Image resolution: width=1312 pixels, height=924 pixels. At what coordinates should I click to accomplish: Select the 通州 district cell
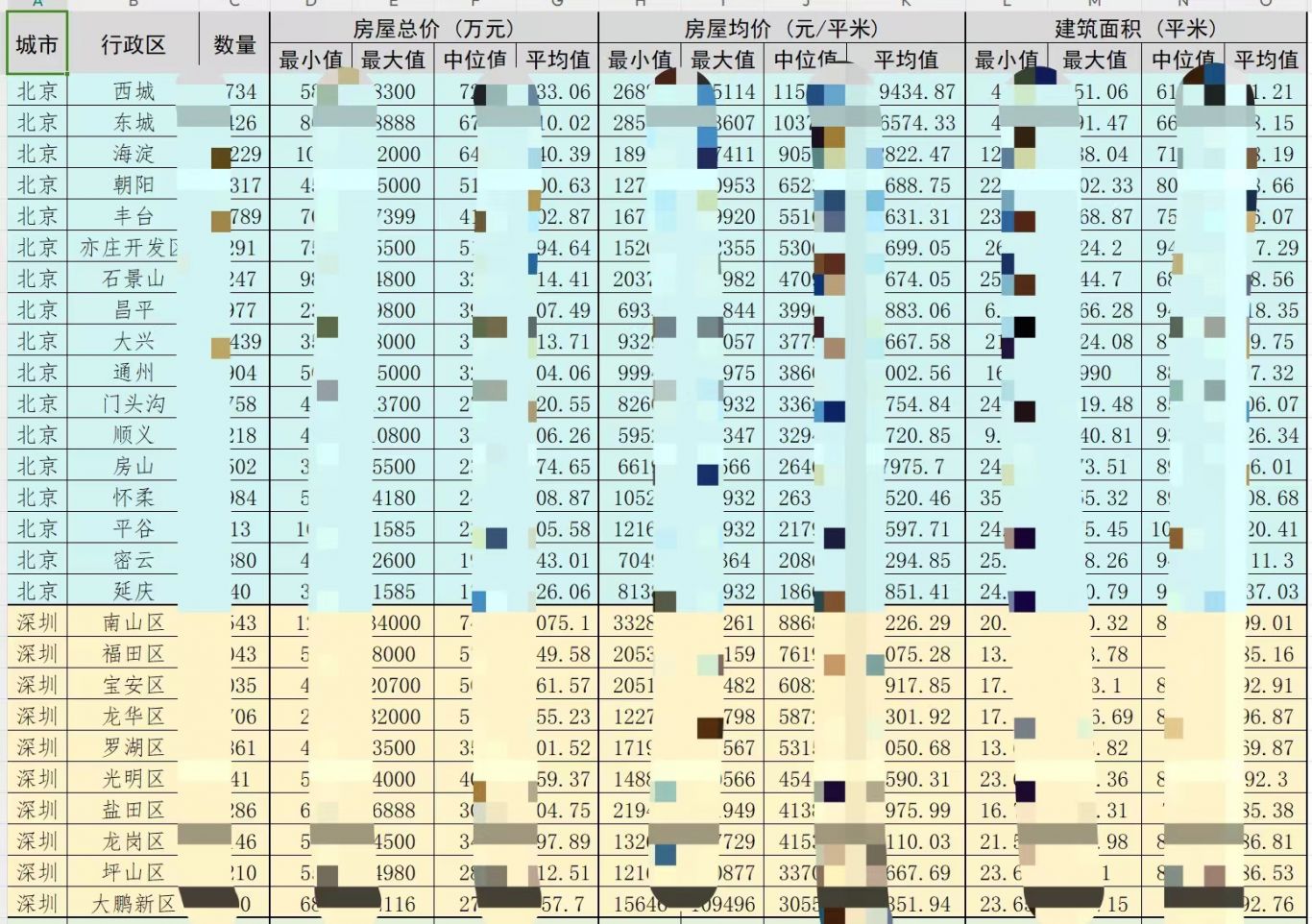[x=134, y=373]
